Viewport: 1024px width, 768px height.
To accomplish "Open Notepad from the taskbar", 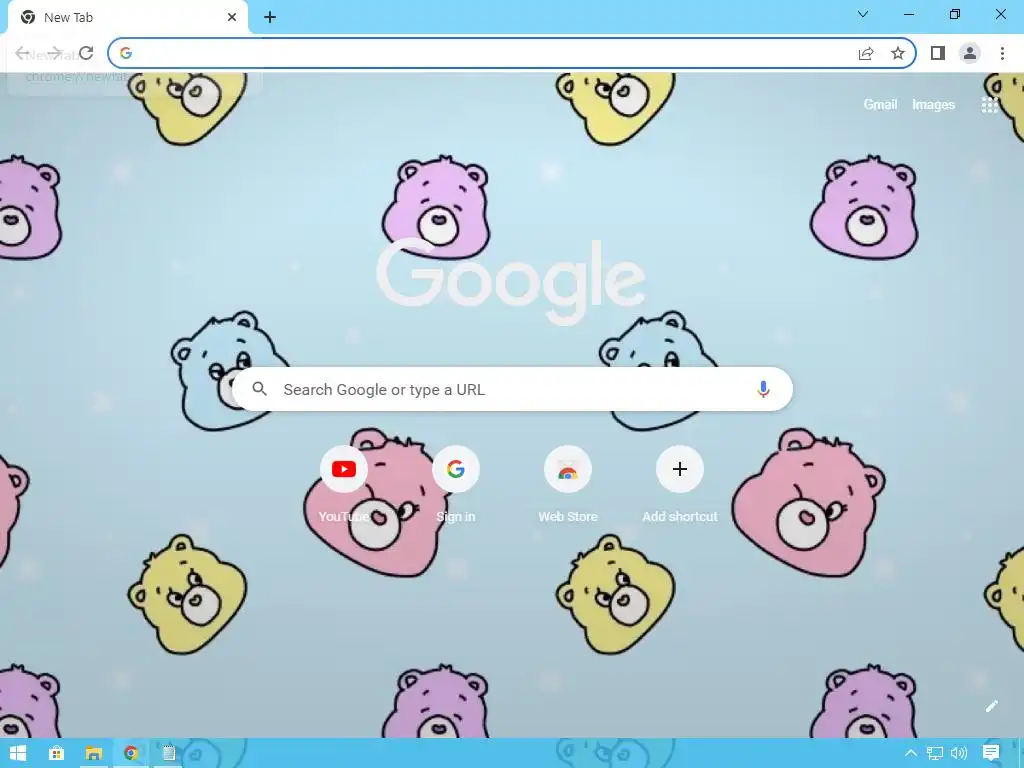I will click(x=168, y=753).
